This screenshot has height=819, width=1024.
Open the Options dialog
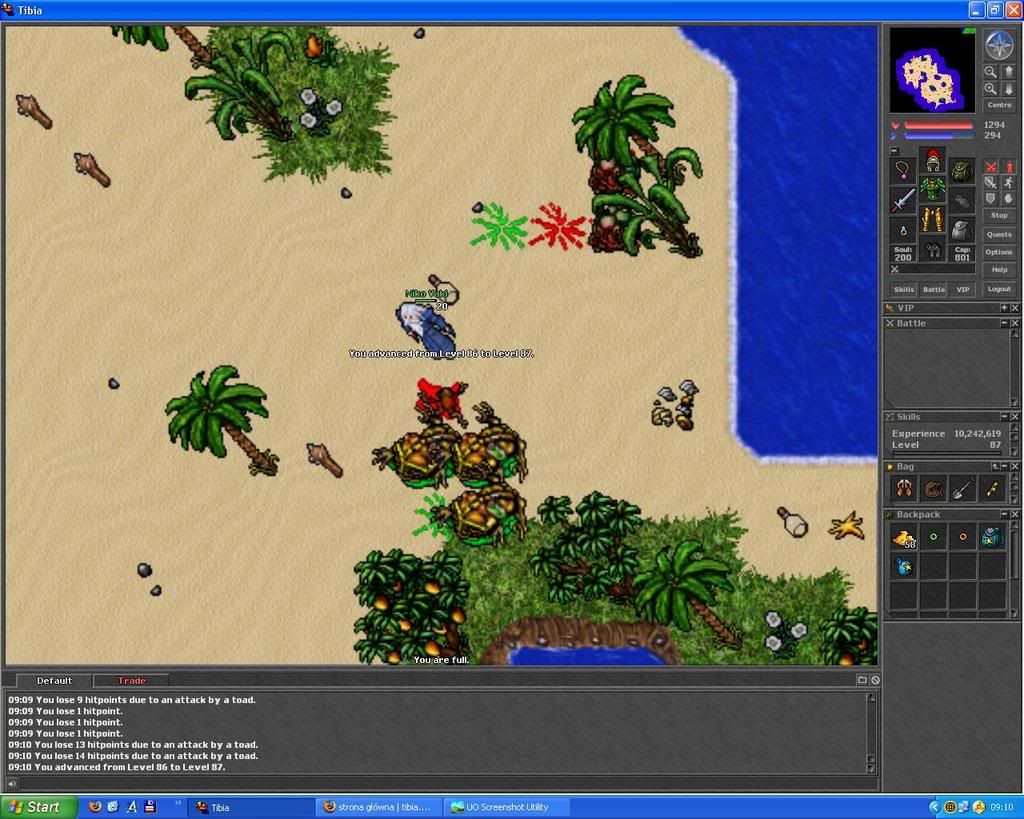(x=999, y=251)
